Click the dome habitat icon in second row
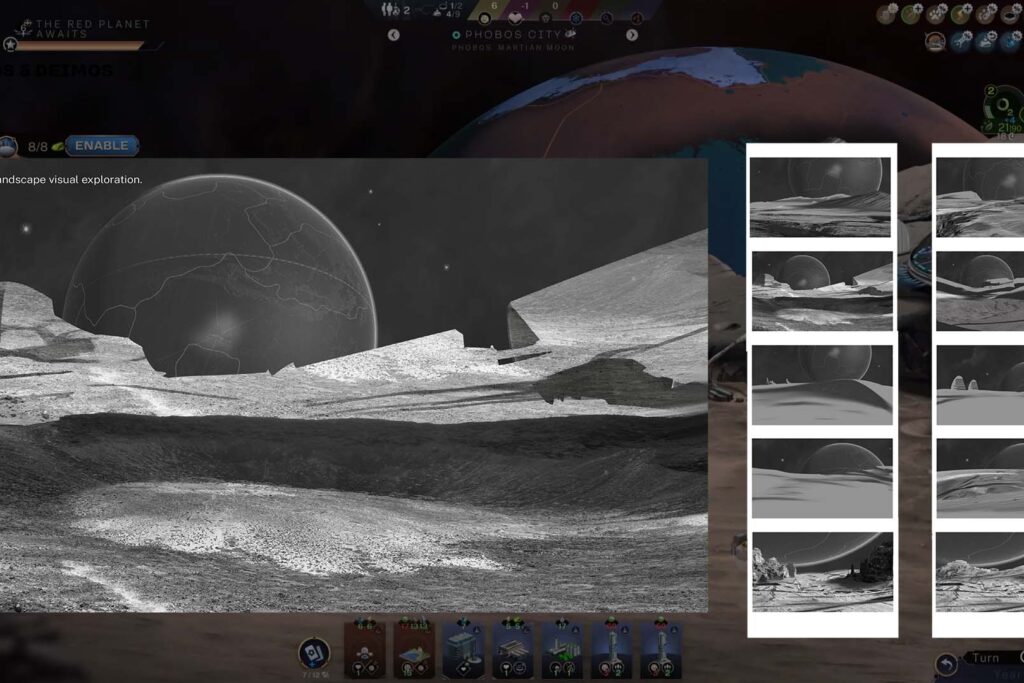The width and height of the screenshot is (1024, 683). pyautogui.click(x=936, y=42)
